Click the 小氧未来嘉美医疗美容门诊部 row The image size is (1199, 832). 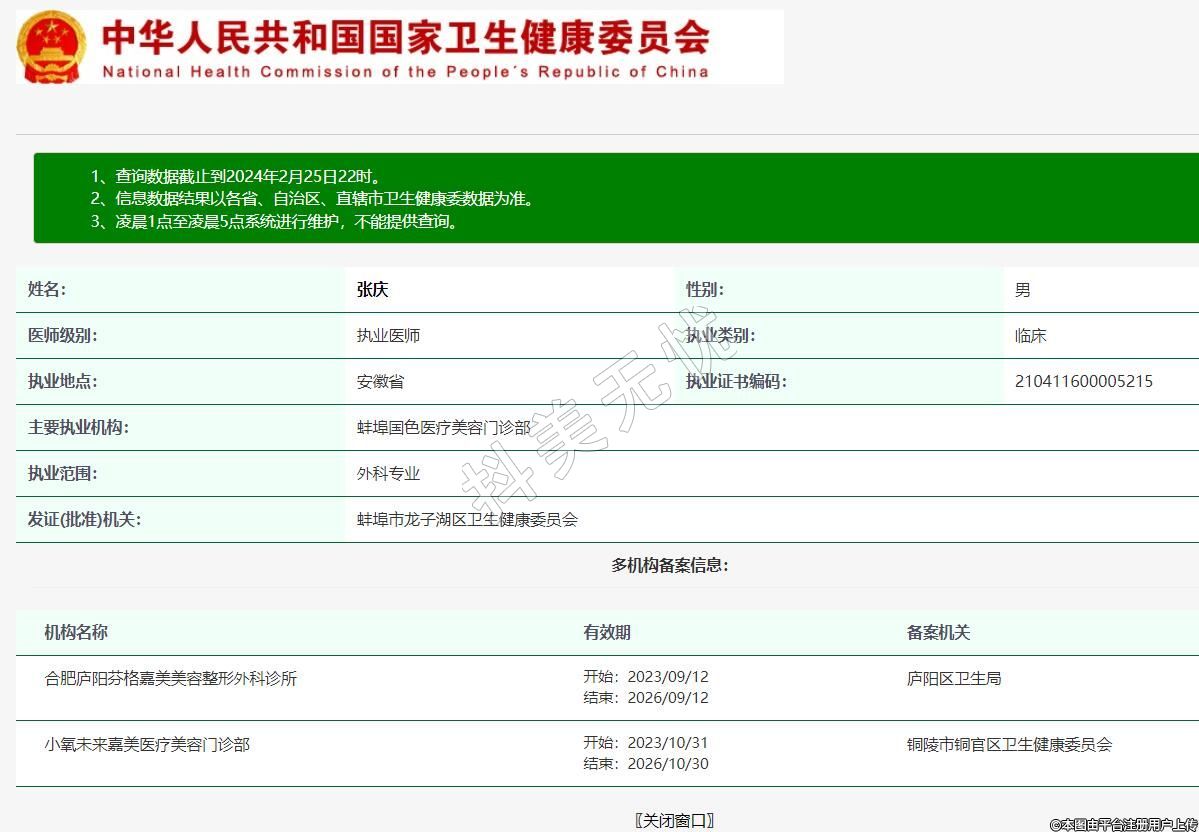(x=147, y=744)
